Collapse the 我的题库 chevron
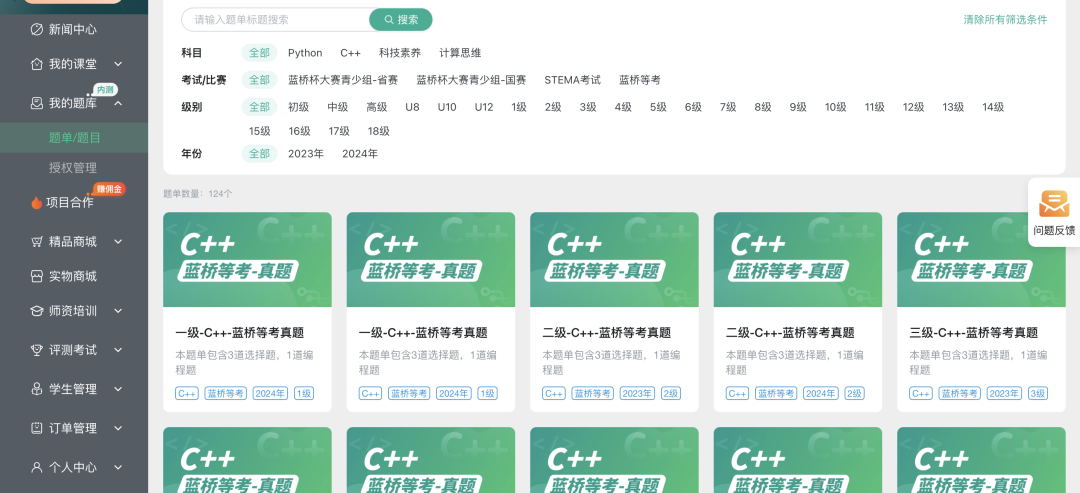Screen dimensions: 1080x493 pos(118,103)
